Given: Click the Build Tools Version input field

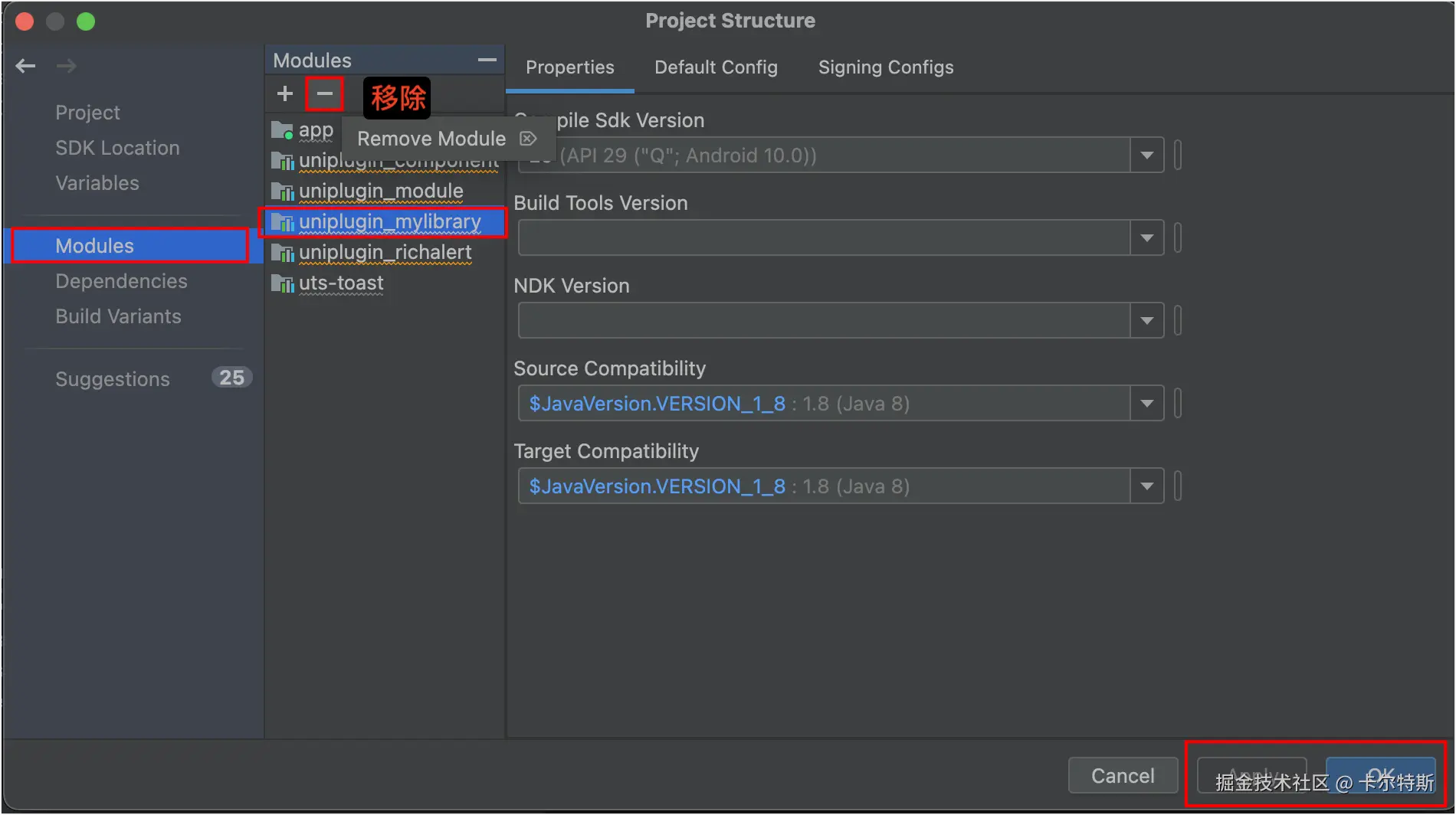Looking at the screenshot, I should coord(824,238).
